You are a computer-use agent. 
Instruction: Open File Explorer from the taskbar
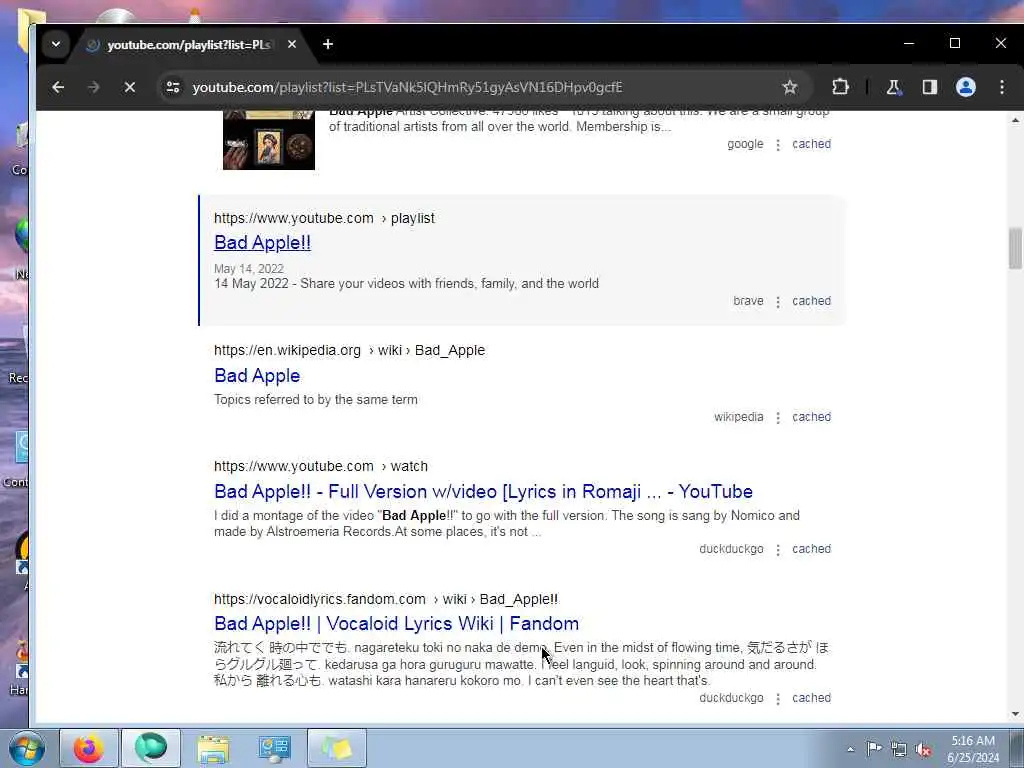[x=213, y=748]
